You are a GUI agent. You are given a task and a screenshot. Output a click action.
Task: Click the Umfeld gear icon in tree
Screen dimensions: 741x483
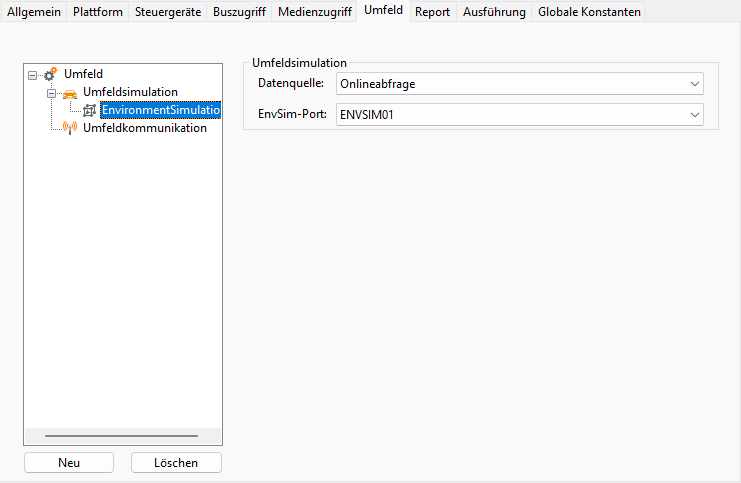click(51, 74)
